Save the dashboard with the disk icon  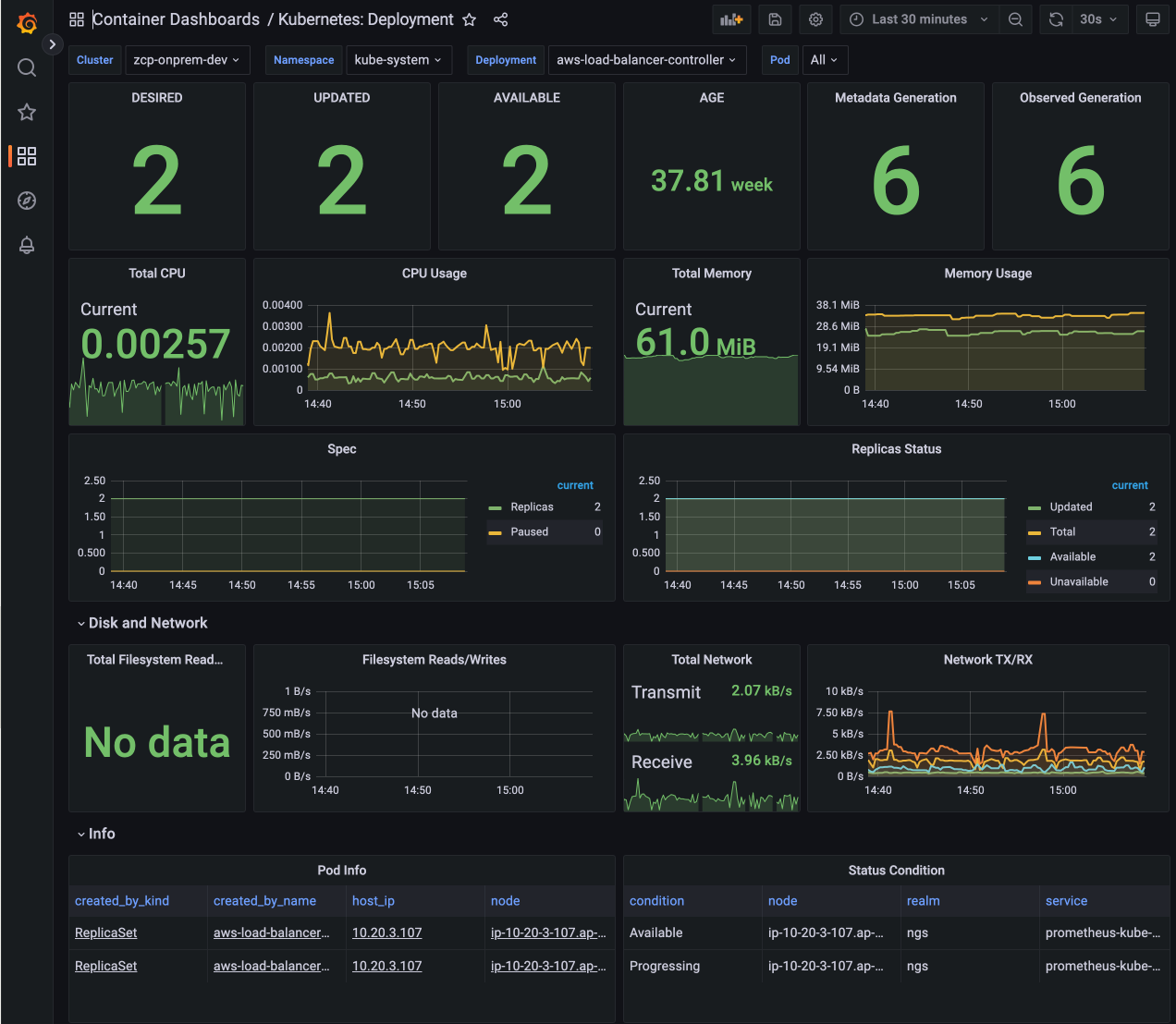[x=776, y=19]
